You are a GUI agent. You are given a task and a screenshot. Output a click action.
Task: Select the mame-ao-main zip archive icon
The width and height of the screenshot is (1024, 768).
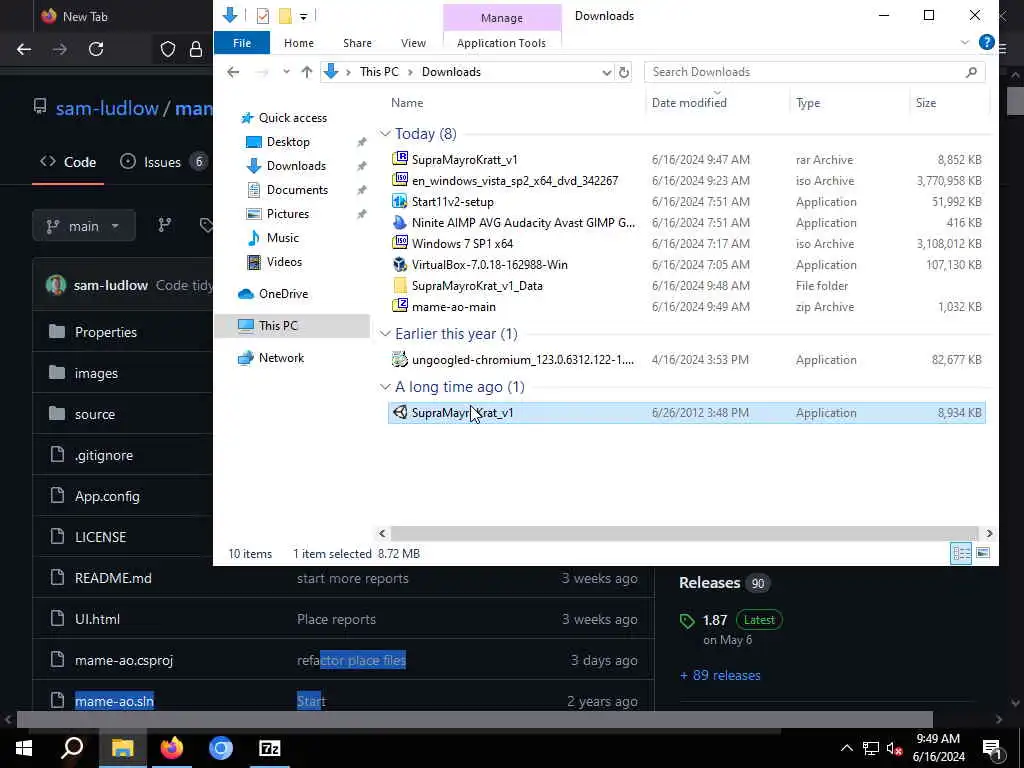[x=400, y=306]
